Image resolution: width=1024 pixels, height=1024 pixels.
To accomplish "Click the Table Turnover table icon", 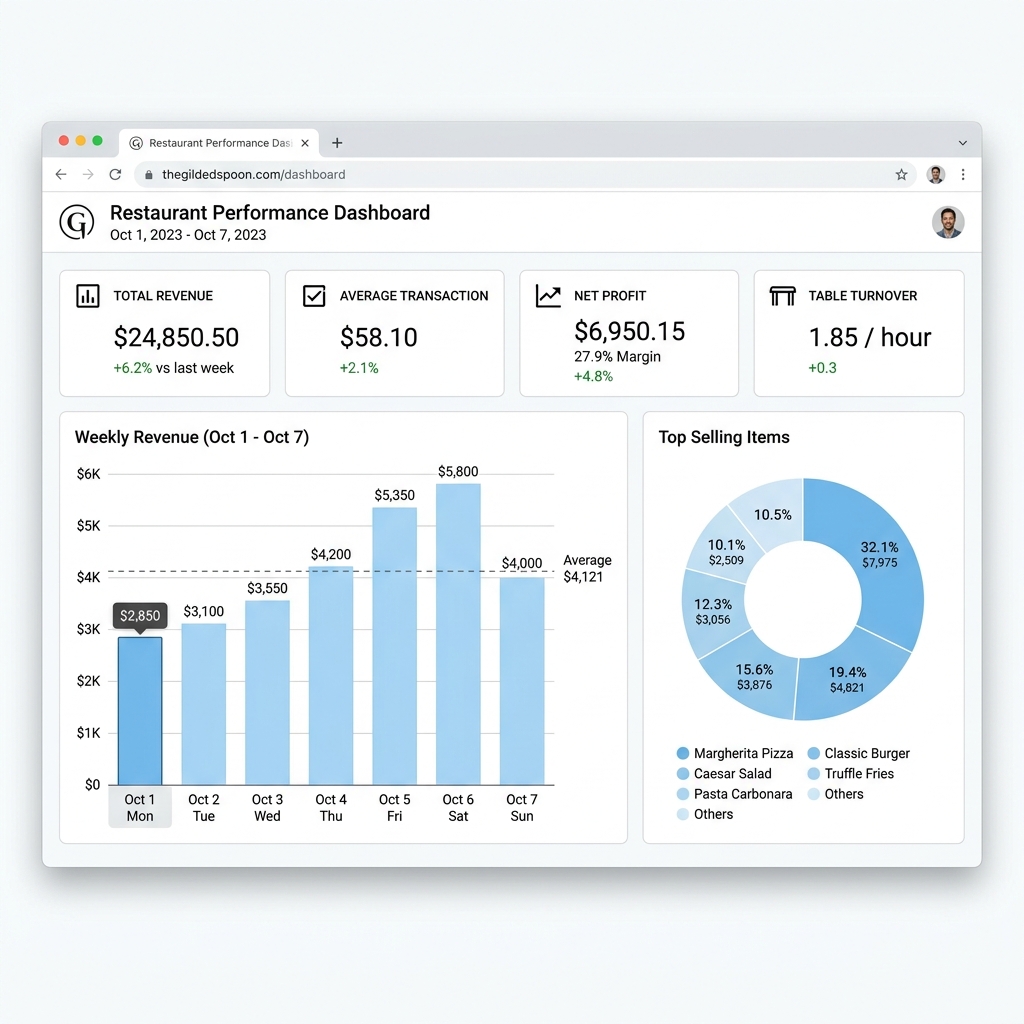I will pos(782,296).
